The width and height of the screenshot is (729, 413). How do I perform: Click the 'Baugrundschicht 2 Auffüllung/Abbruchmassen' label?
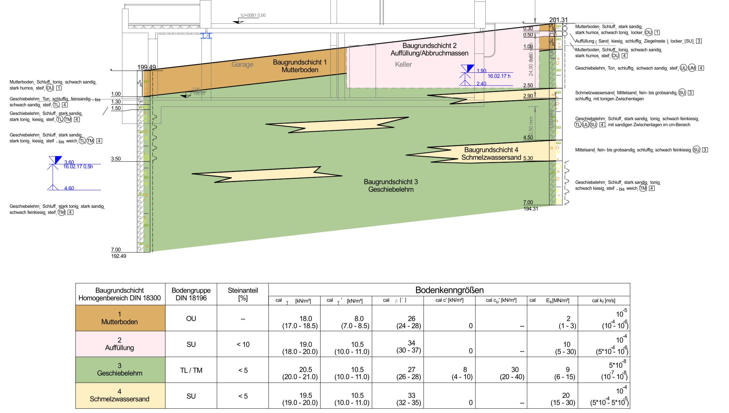click(x=429, y=49)
